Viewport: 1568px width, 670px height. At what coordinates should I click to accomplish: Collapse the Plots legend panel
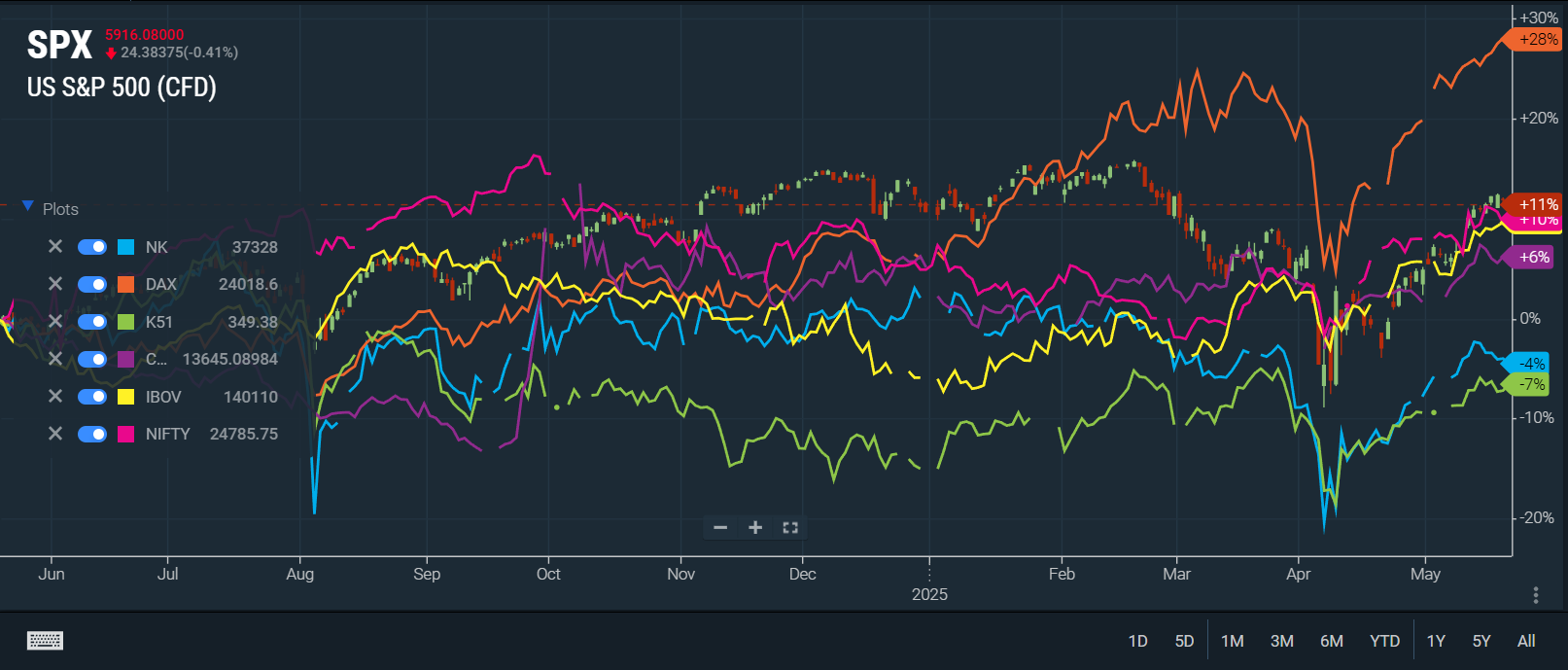pos(28,207)
